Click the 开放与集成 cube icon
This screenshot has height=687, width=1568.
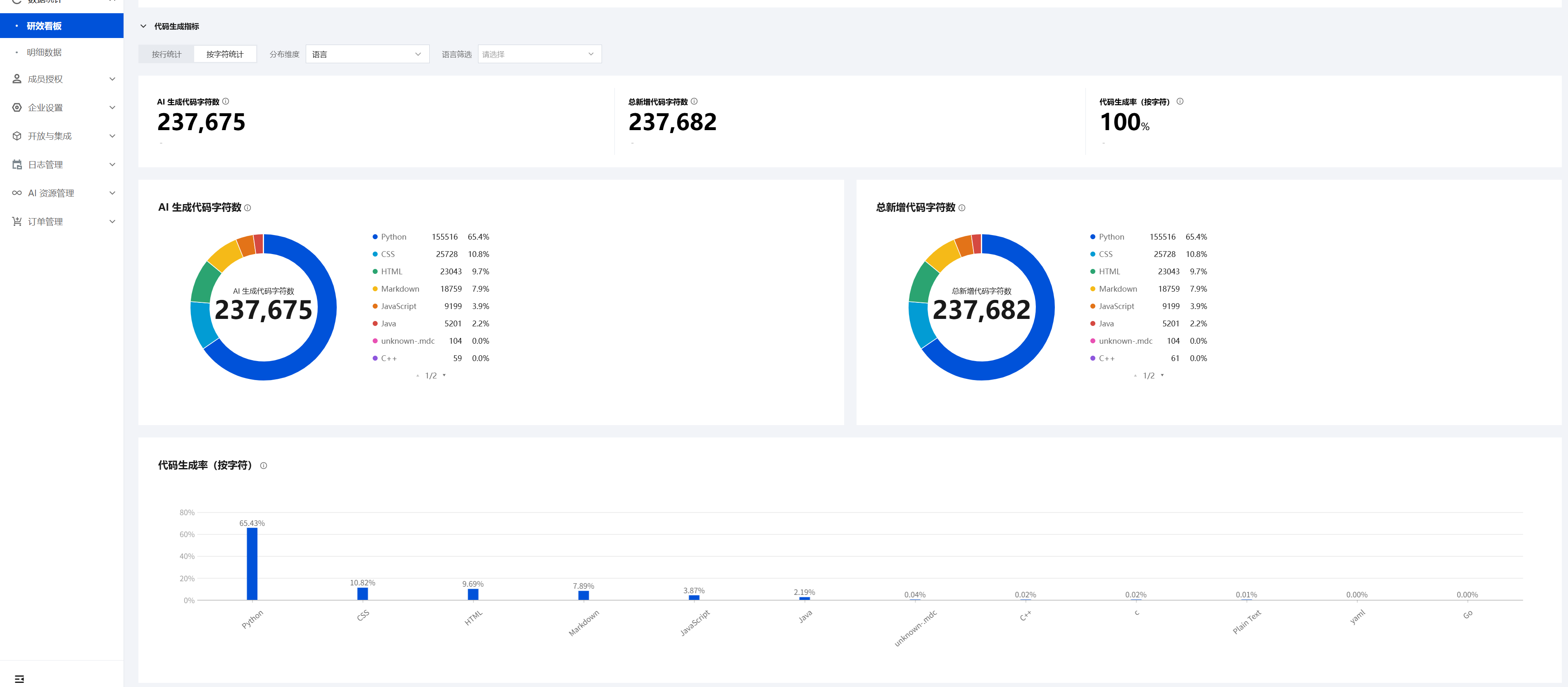17,136
